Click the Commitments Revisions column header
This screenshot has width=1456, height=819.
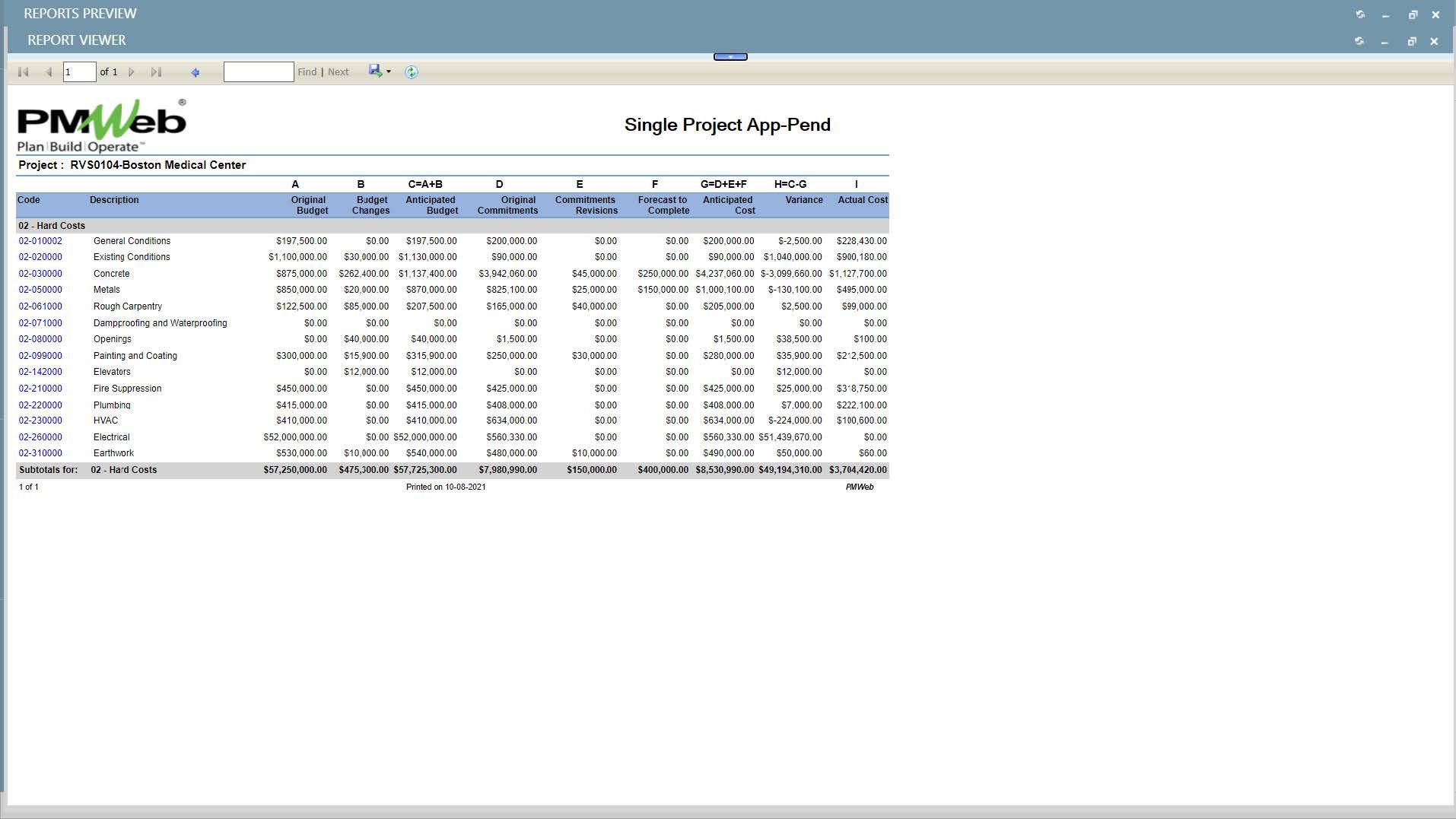586,205
